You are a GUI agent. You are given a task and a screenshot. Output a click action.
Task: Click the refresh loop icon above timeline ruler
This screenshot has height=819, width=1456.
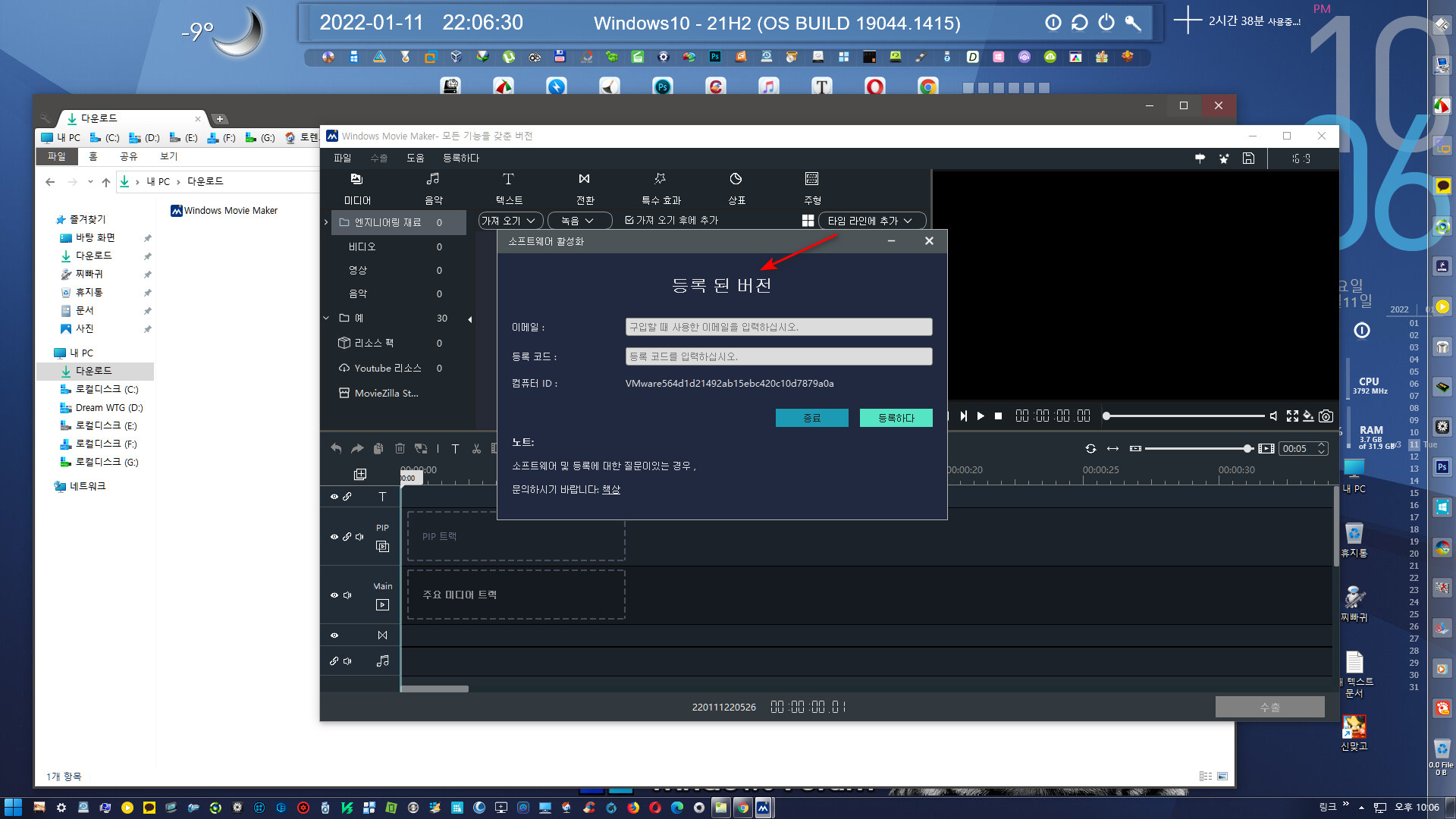point(1090,449)
